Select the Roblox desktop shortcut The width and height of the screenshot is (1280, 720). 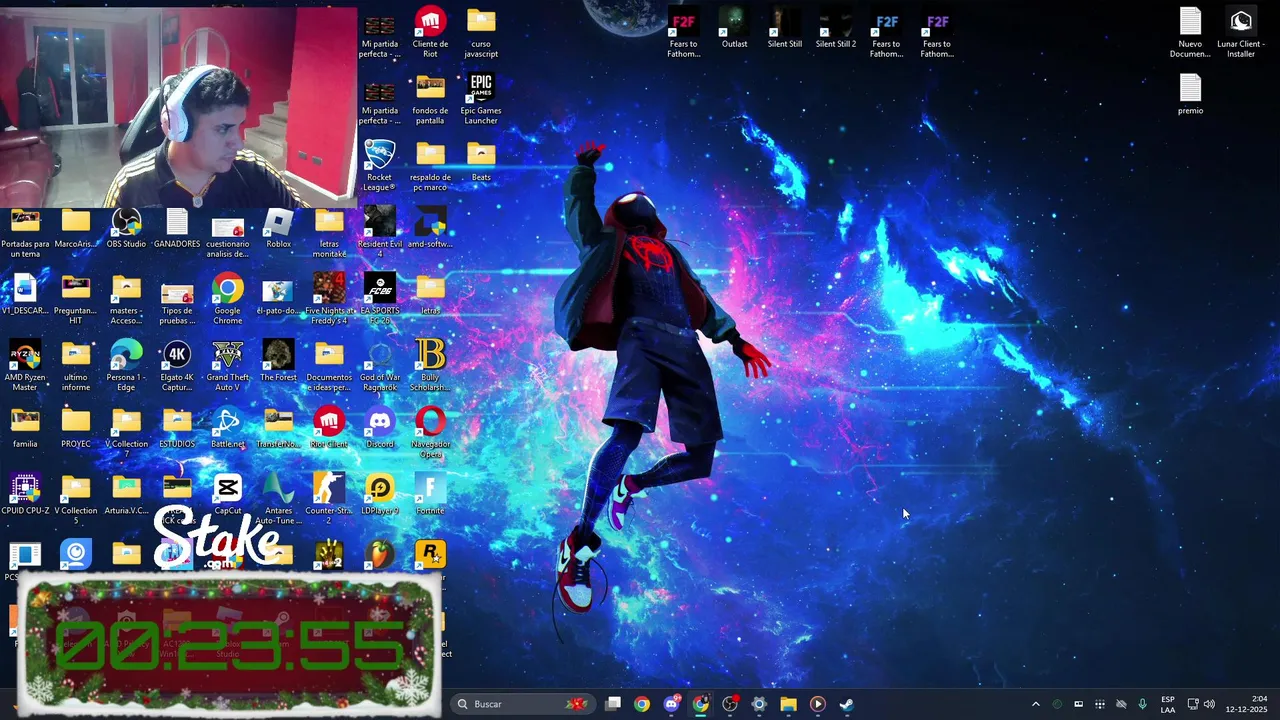pos(278,229)
